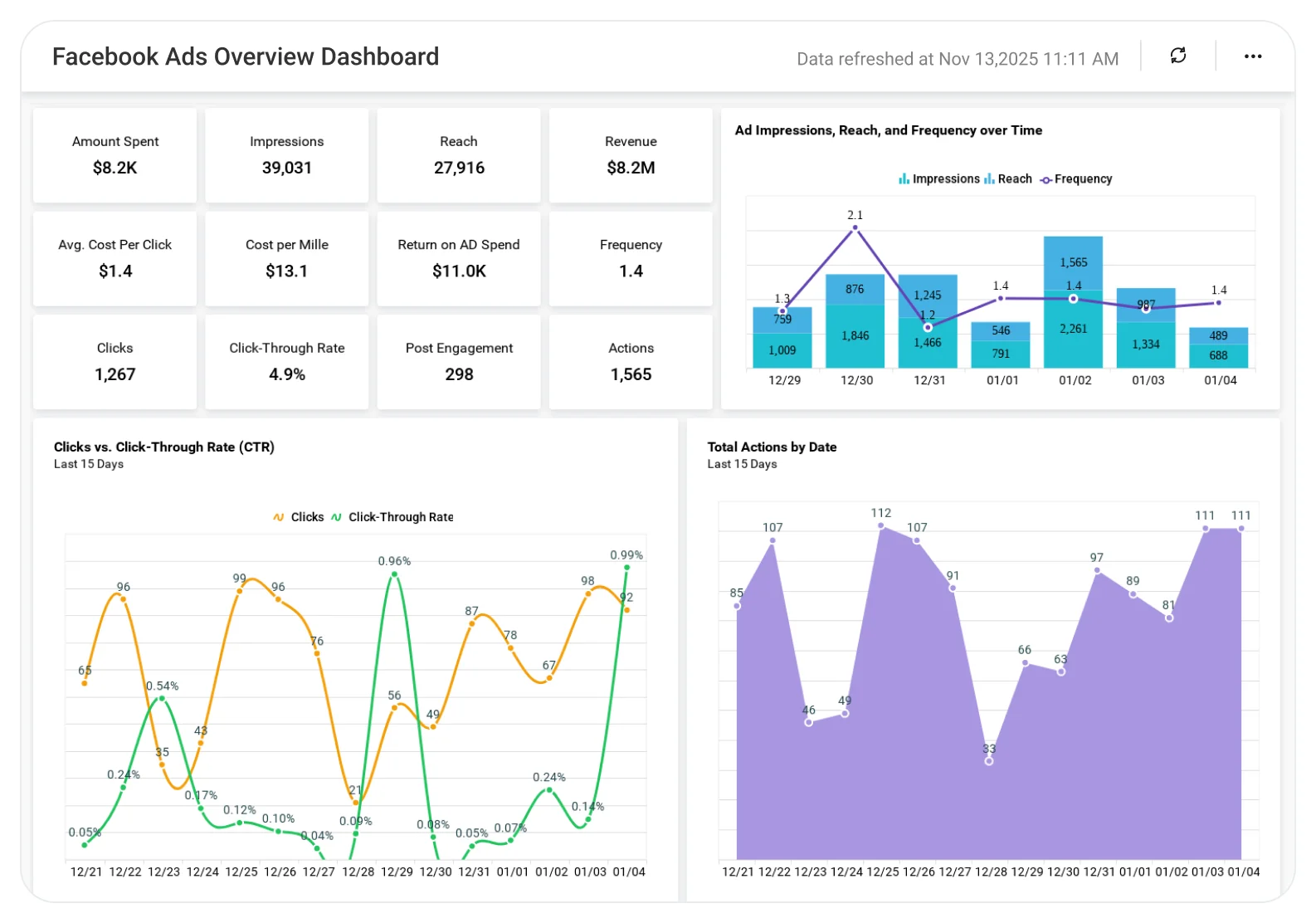Click the 85 actions point on 12/21
The height and width of the screenshot is (923, 1316).
[x=737, y=606]
